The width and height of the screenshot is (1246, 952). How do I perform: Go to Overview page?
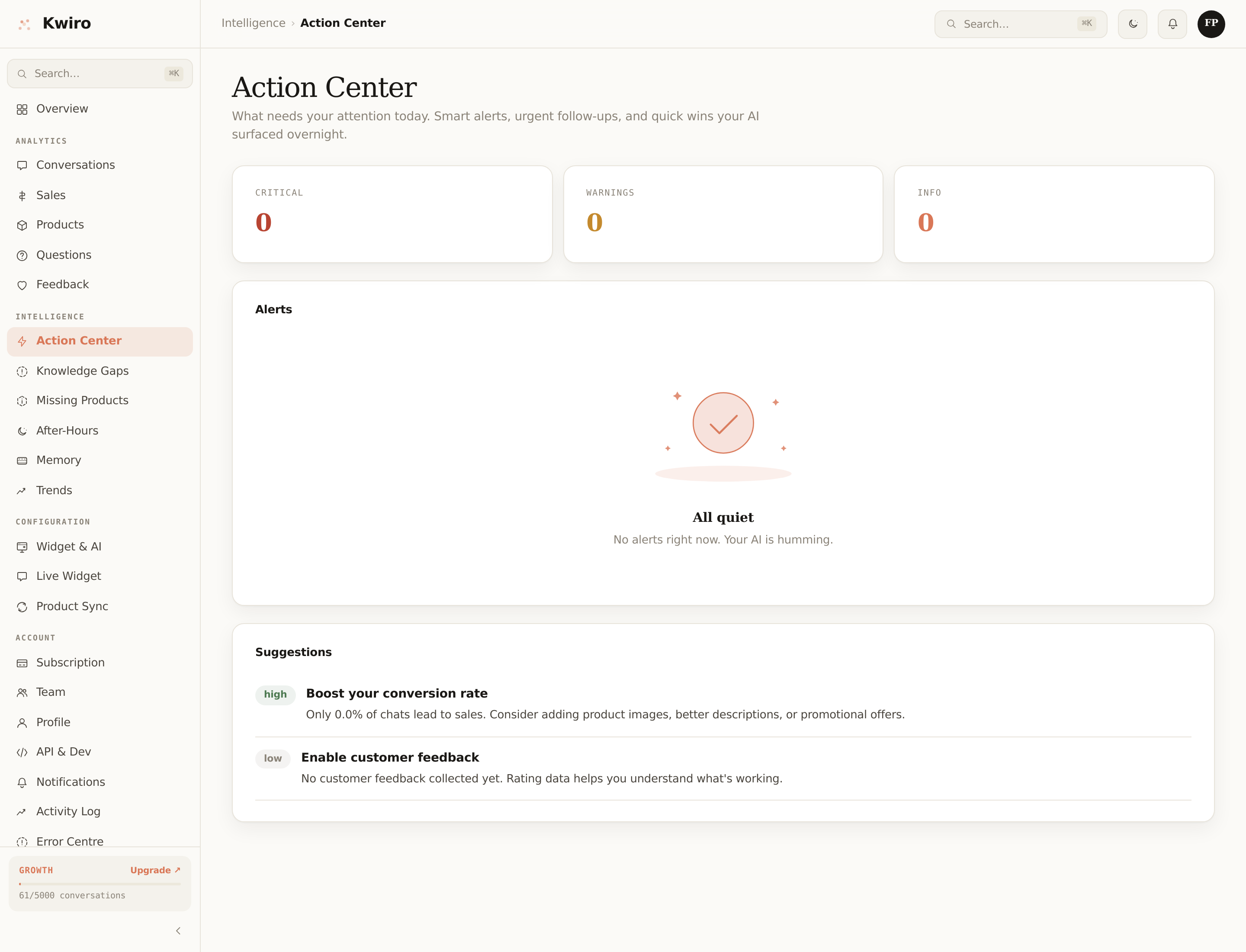[100, 109]
